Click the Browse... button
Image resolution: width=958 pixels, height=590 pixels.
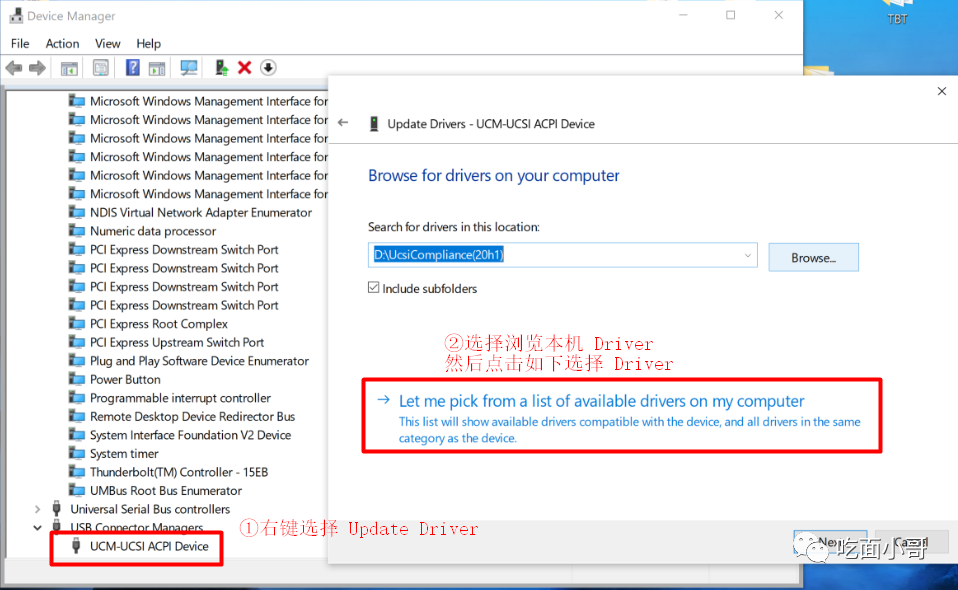[813, 258]
